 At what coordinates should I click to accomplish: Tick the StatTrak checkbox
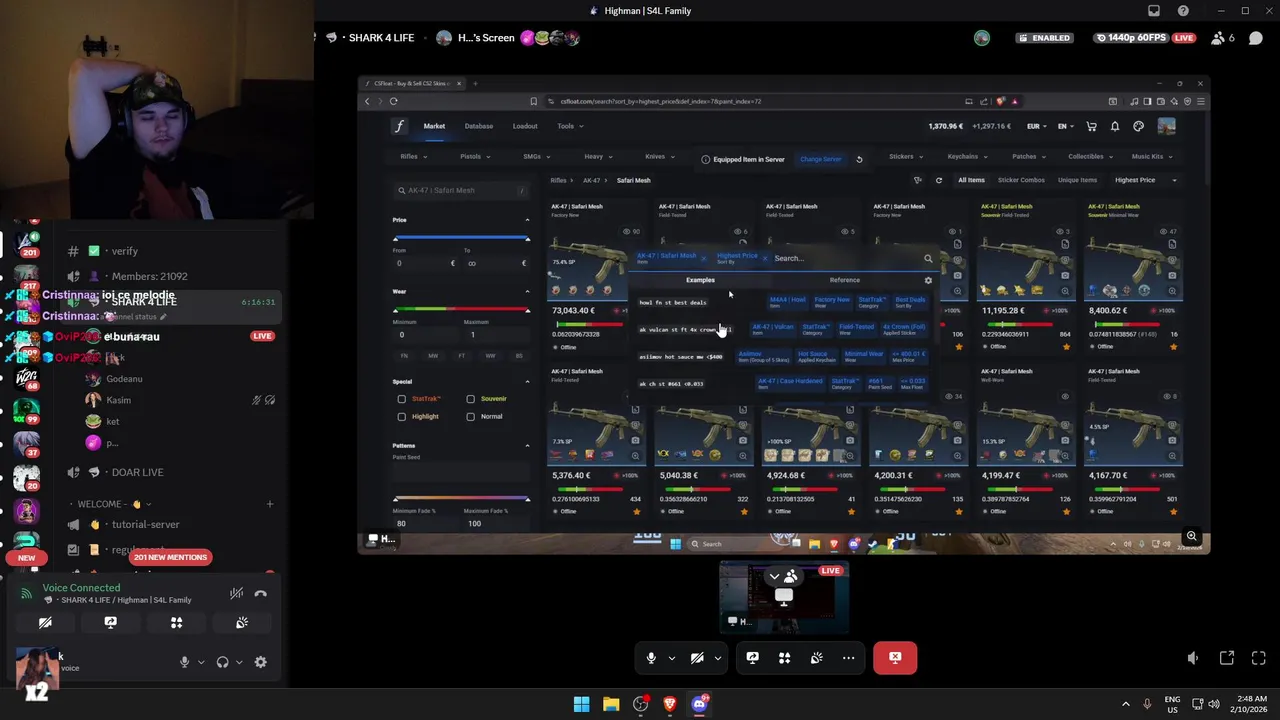pyautogui.click(x=402, y=399)
